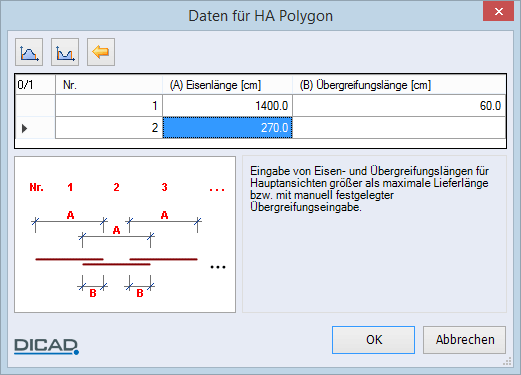
Task: Click the DICAD logo
Action: click(x=46, y=347)
